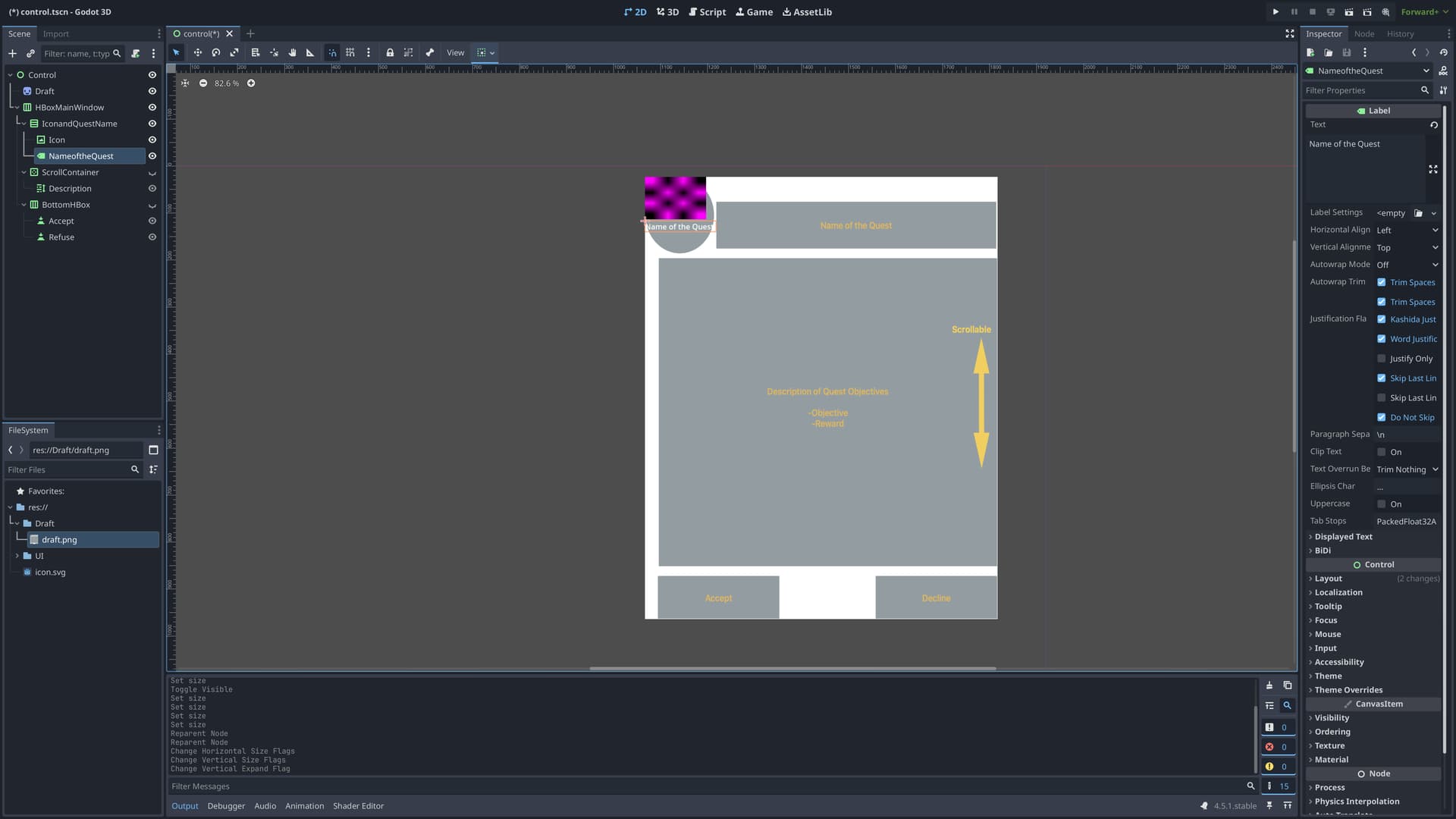Open the View menu in canvas toolbar
The image size is (1456, 819).
[x=455, y=53]
